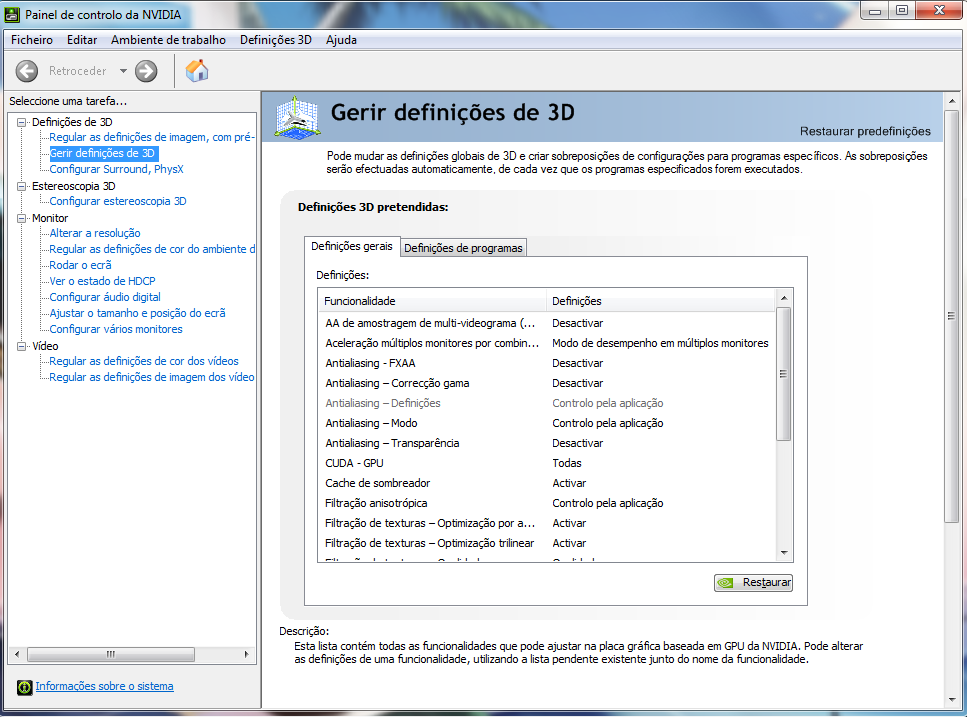Open Regular as definições de cor do ambiente
967x717 pixels.
click(152, 249)
